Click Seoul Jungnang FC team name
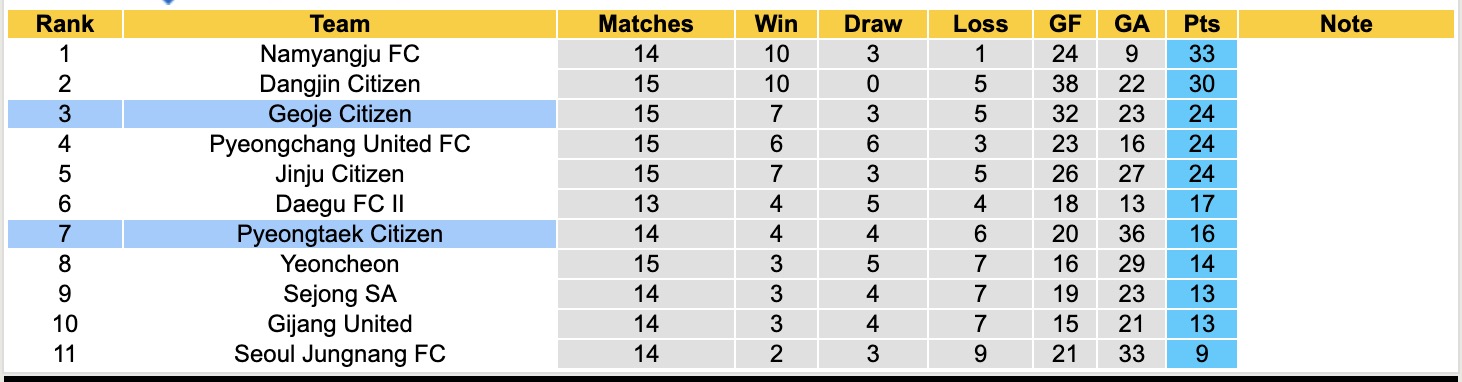 340,354
